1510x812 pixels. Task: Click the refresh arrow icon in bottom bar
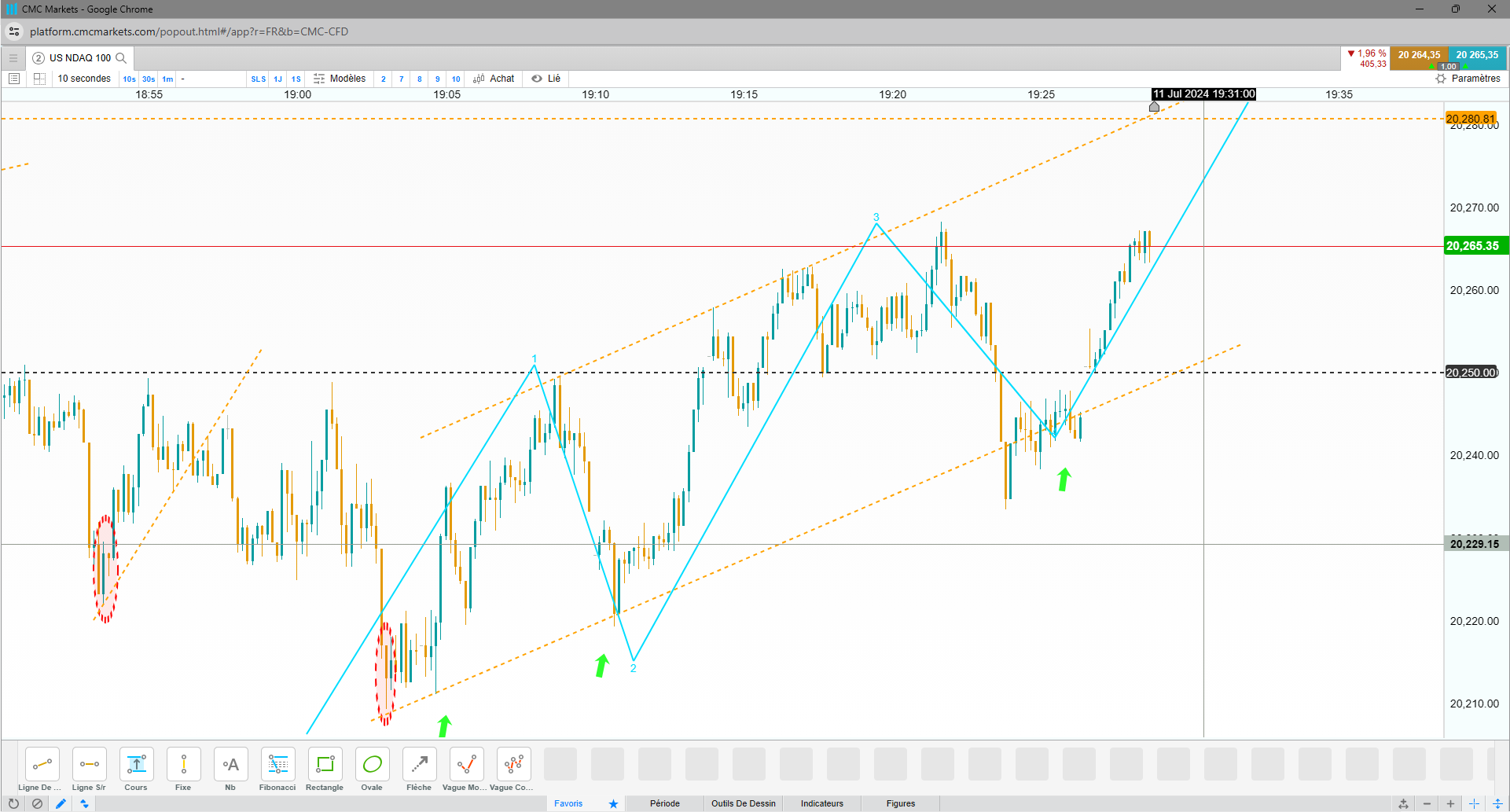[13, 803]
